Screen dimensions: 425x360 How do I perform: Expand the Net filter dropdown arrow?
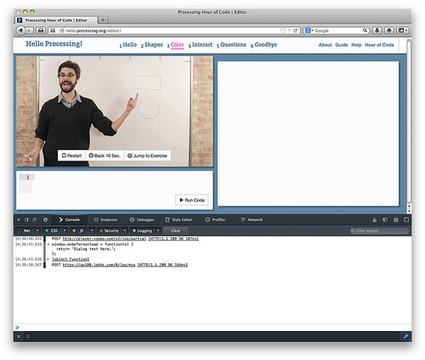tap(37, 231)
